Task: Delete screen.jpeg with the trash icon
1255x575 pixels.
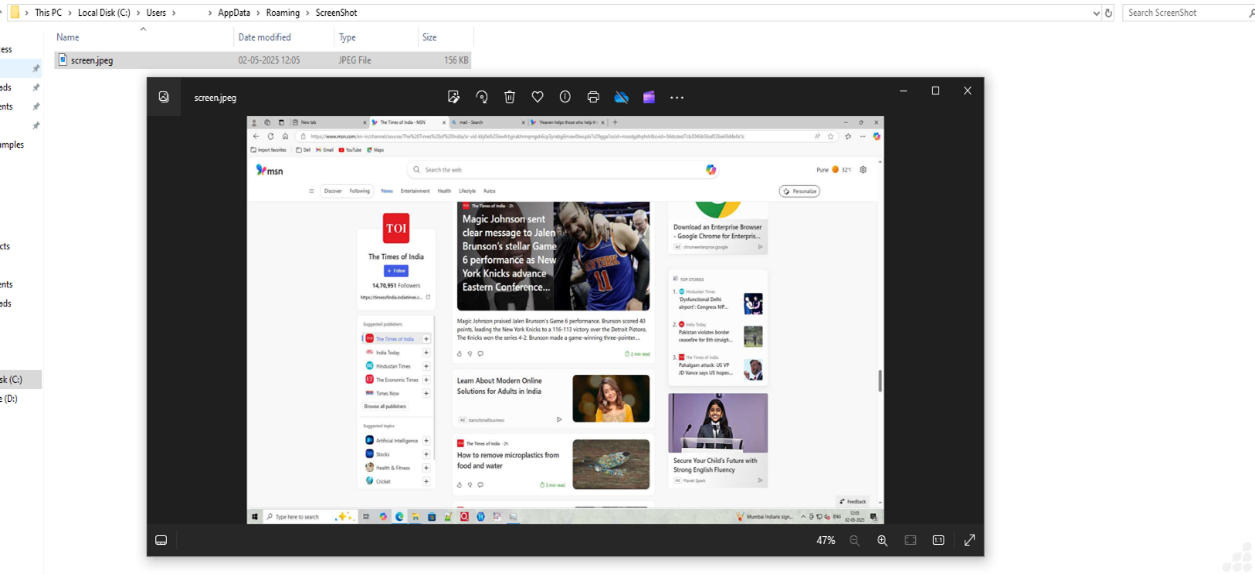Action: (510, 97)
